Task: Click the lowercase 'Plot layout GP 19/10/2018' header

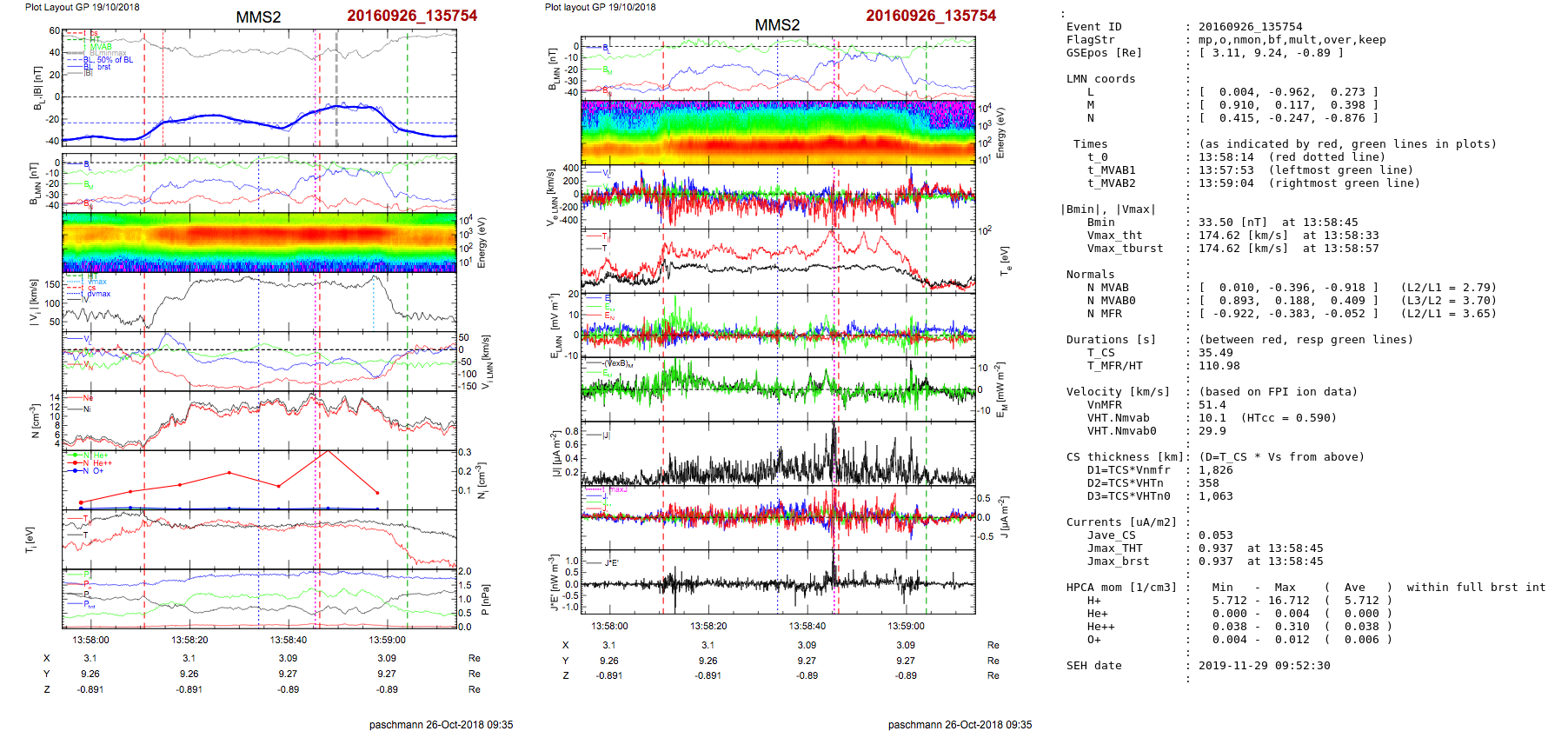Action: point(600,7)
